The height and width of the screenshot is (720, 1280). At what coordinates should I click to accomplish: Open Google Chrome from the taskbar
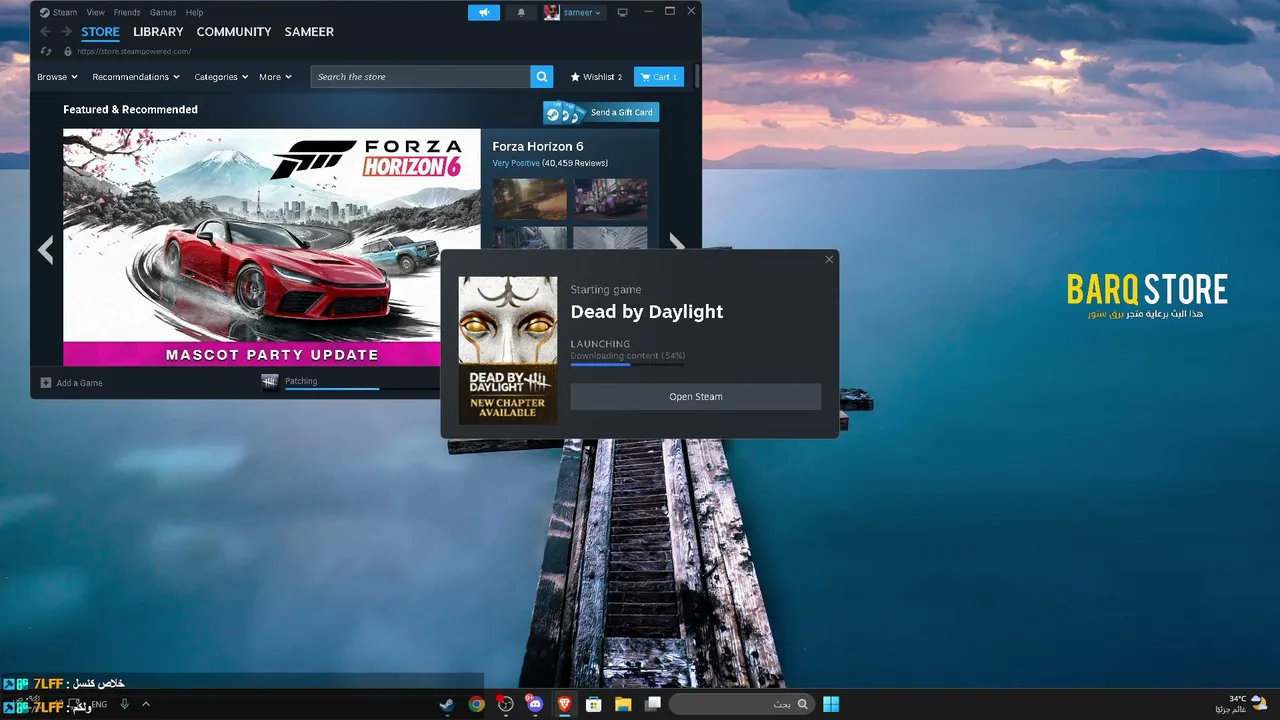(x=477, y=704)
